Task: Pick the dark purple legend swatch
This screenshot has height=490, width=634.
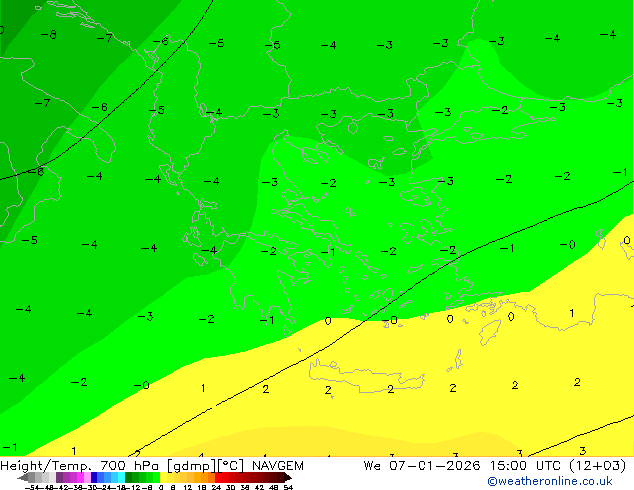Action: 59,477
